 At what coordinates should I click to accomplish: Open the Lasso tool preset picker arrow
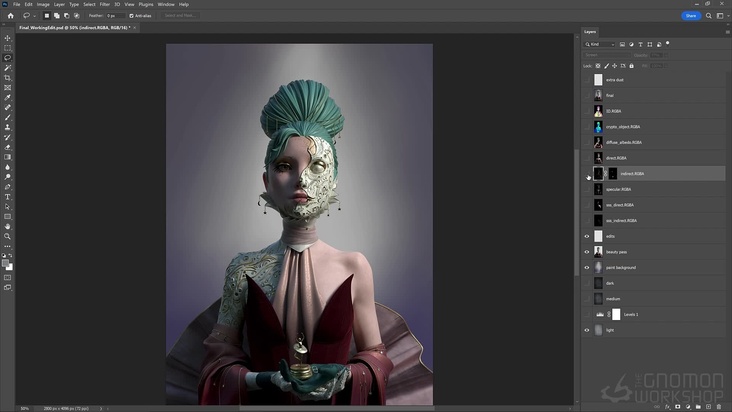34,16
